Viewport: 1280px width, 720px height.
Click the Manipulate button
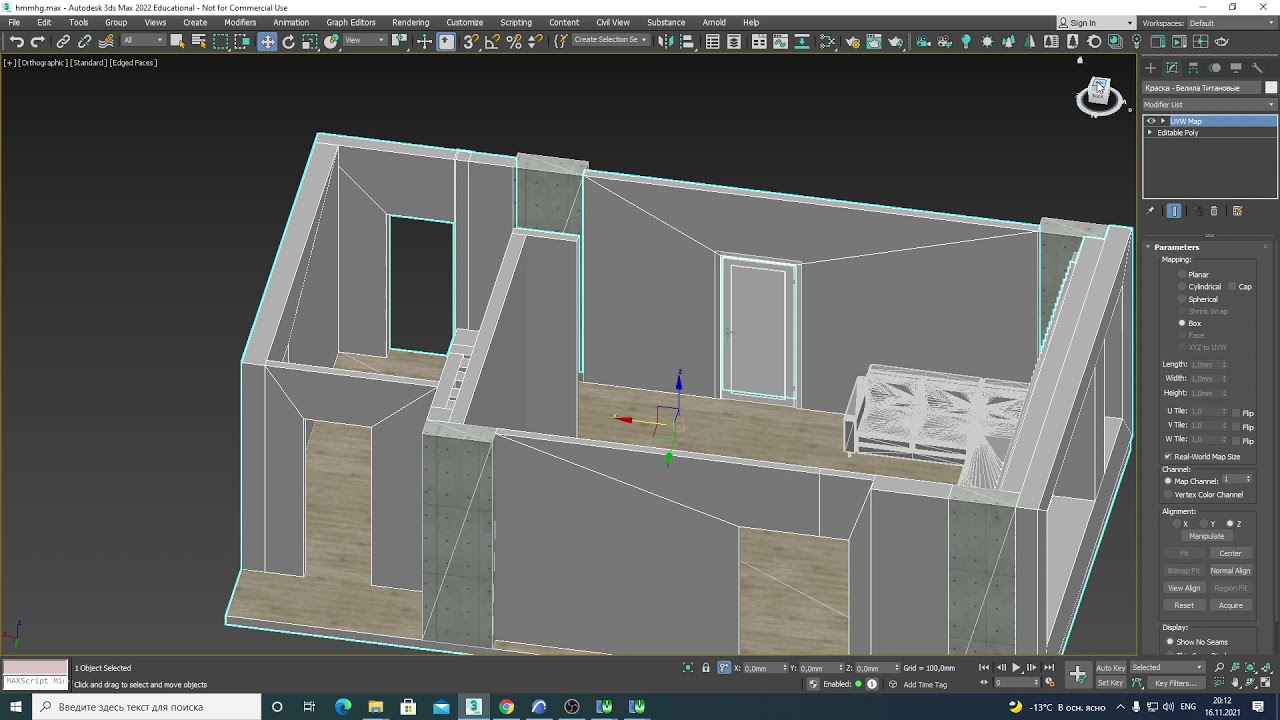1207,536
